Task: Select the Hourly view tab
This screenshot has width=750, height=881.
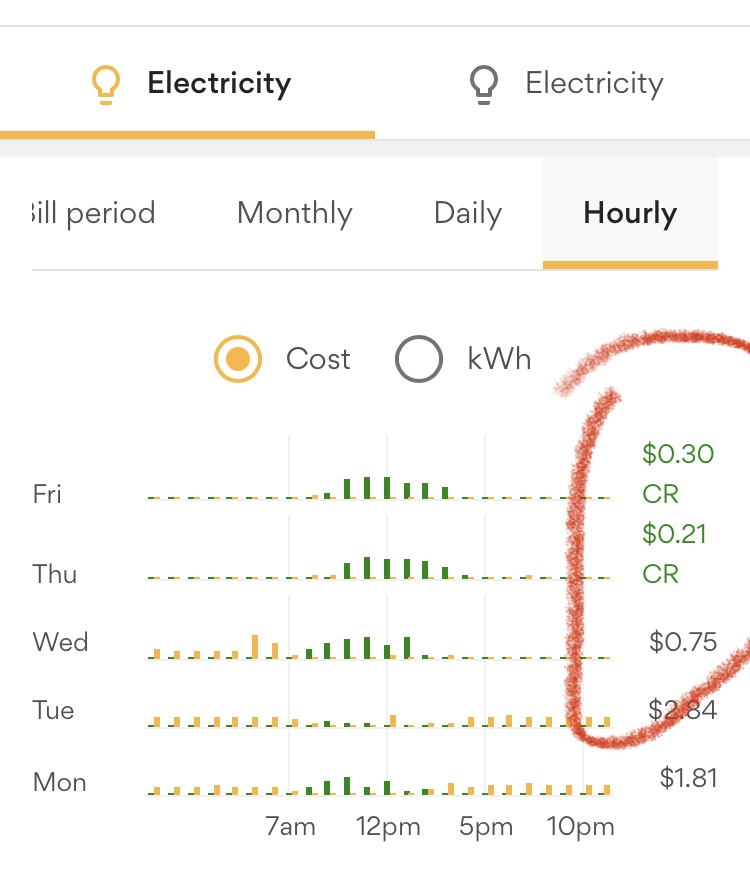Action: tap(630, 213)
